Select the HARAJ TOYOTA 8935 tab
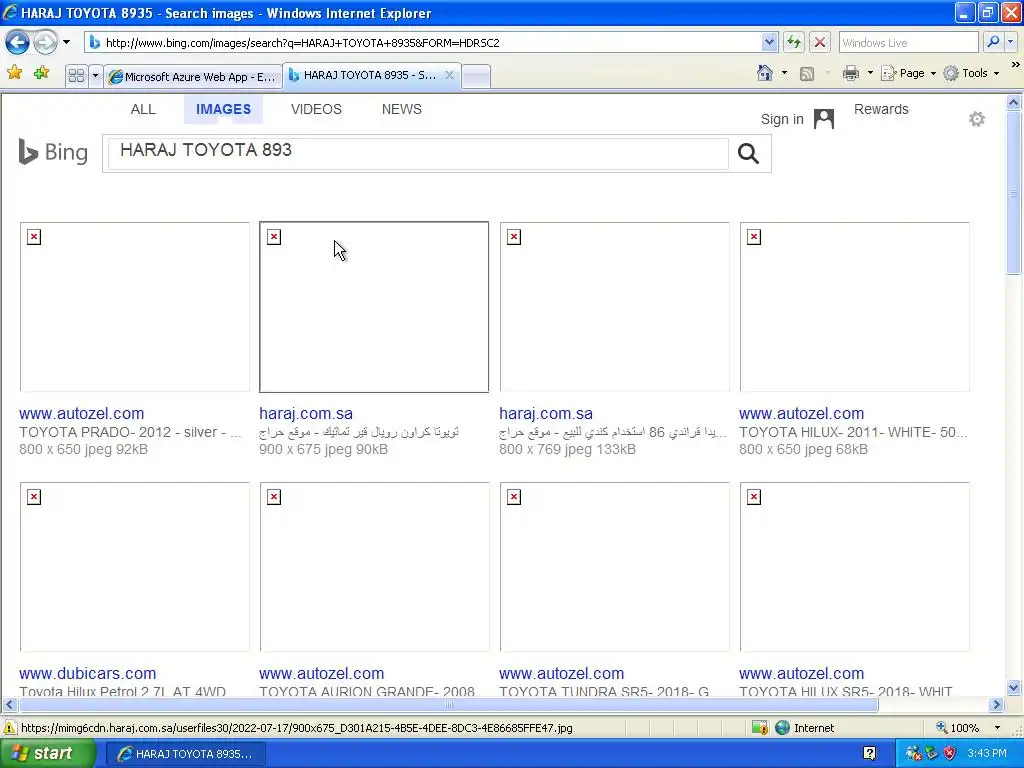1024x768 pixels. point(371,75)
